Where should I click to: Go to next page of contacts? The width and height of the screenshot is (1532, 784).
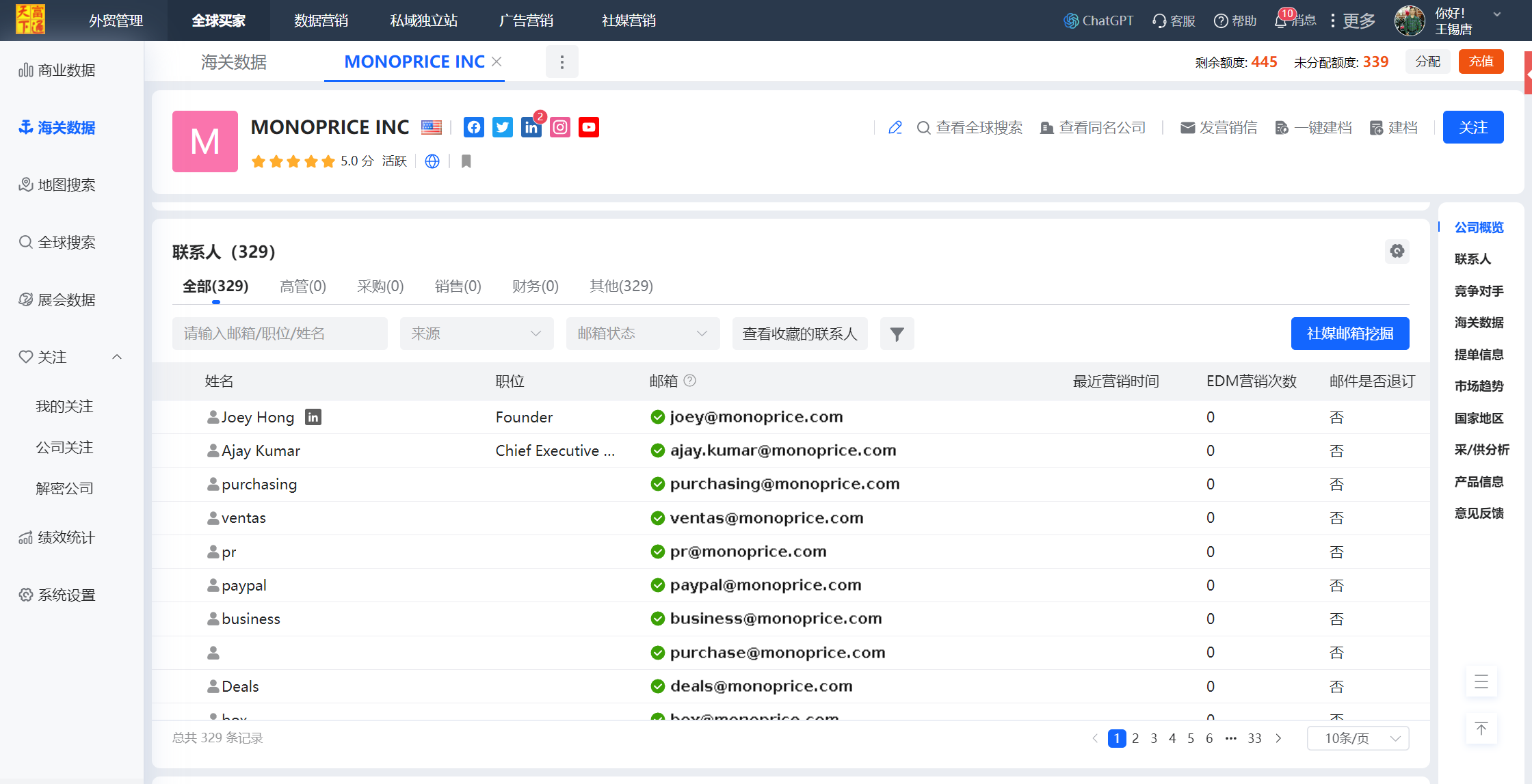pyautogui.click(x=1278, y=738)
